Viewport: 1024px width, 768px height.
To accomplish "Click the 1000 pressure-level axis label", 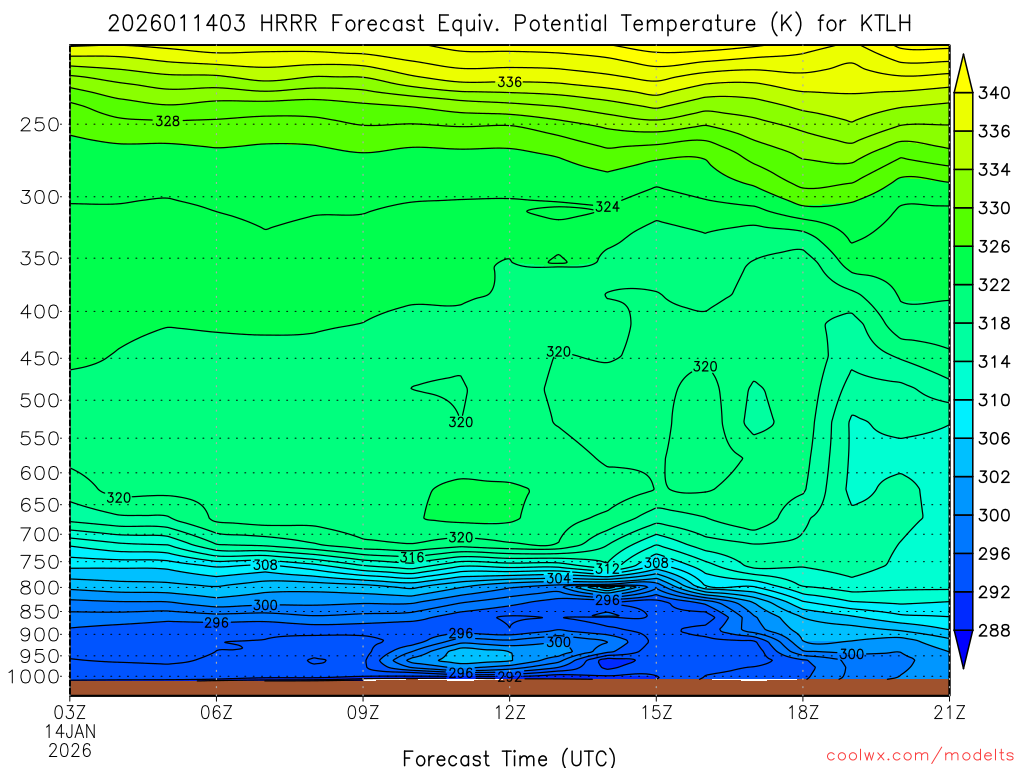I will click(x=34, y=677).
